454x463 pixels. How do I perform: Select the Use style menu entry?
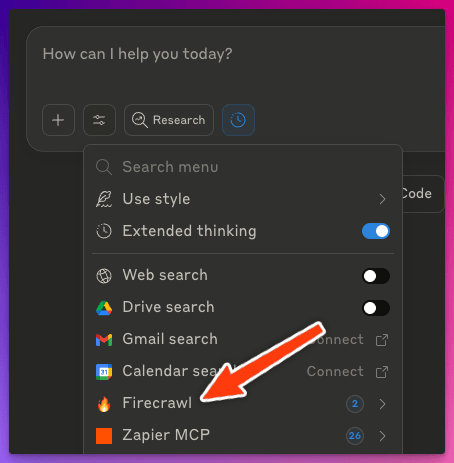[x=243, y=199]
